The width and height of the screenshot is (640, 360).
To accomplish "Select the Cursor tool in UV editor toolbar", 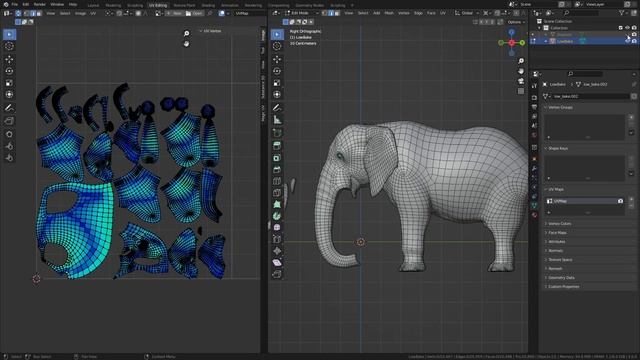I will pos(9,46).
